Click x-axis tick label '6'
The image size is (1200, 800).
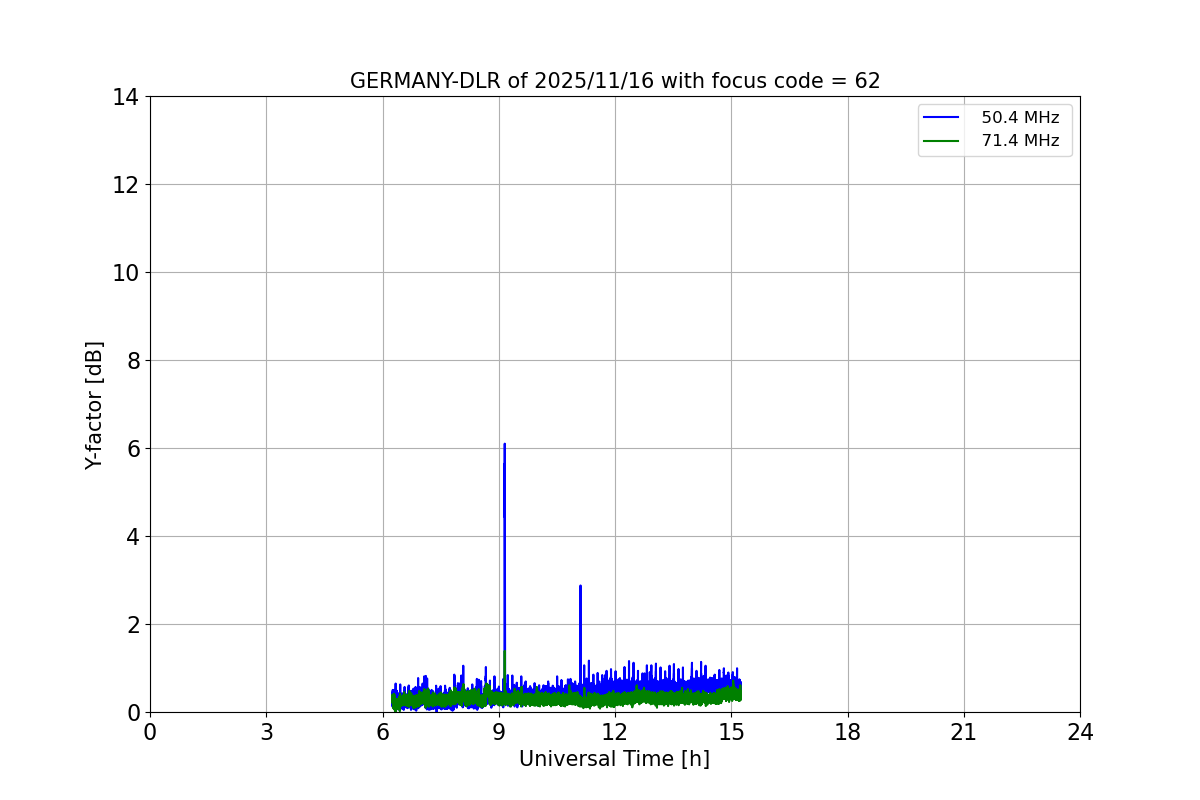[x=383, y=732]
